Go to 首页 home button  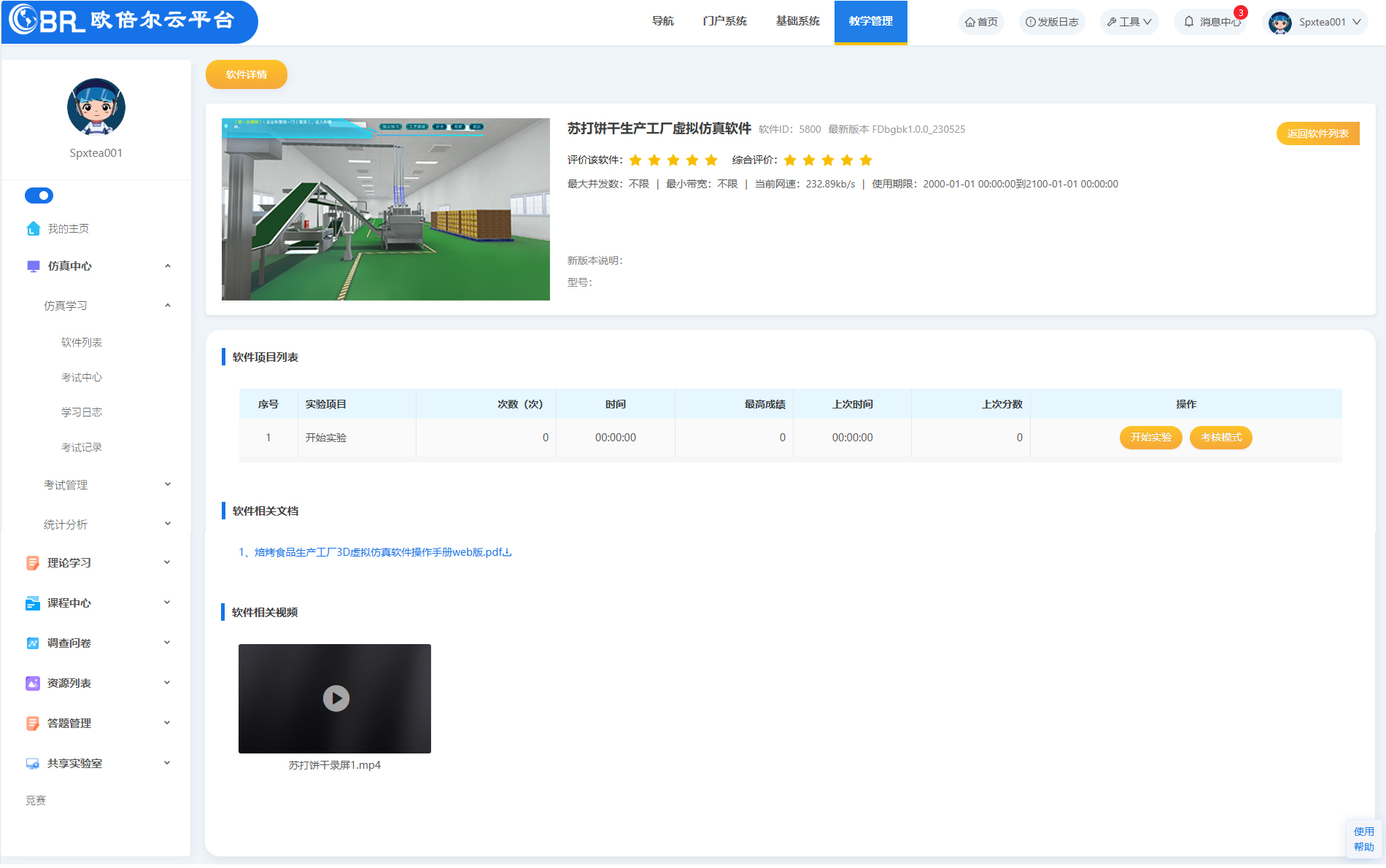[981, 22]
